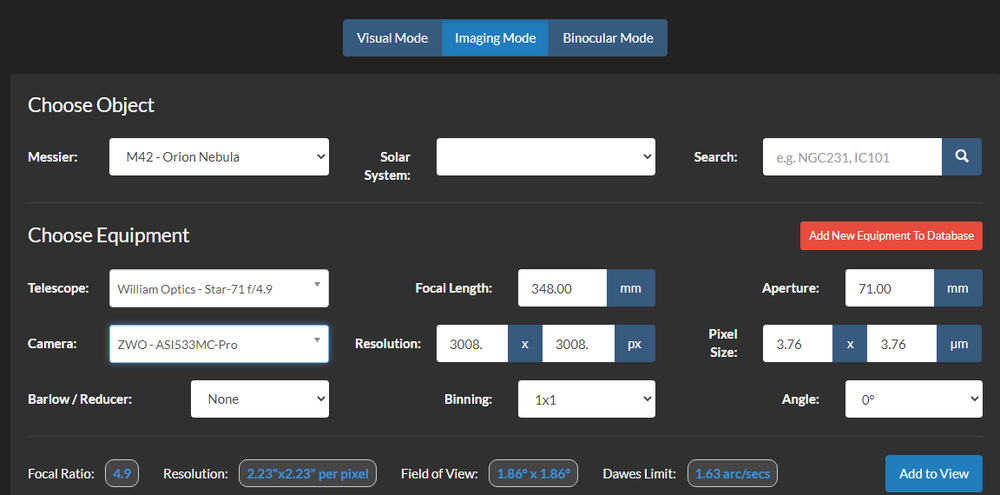Viewport: 1000px width, 495px height.
Task: Click the object search input field
Action: tap(852, 156)
